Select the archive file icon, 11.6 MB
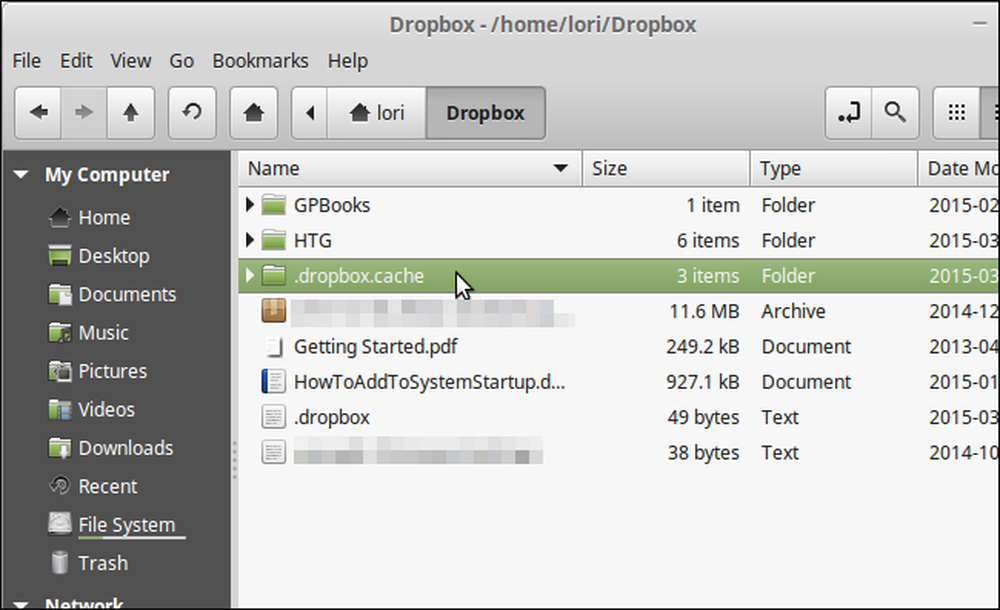1000x610 pixels. (x=274, y=311)
